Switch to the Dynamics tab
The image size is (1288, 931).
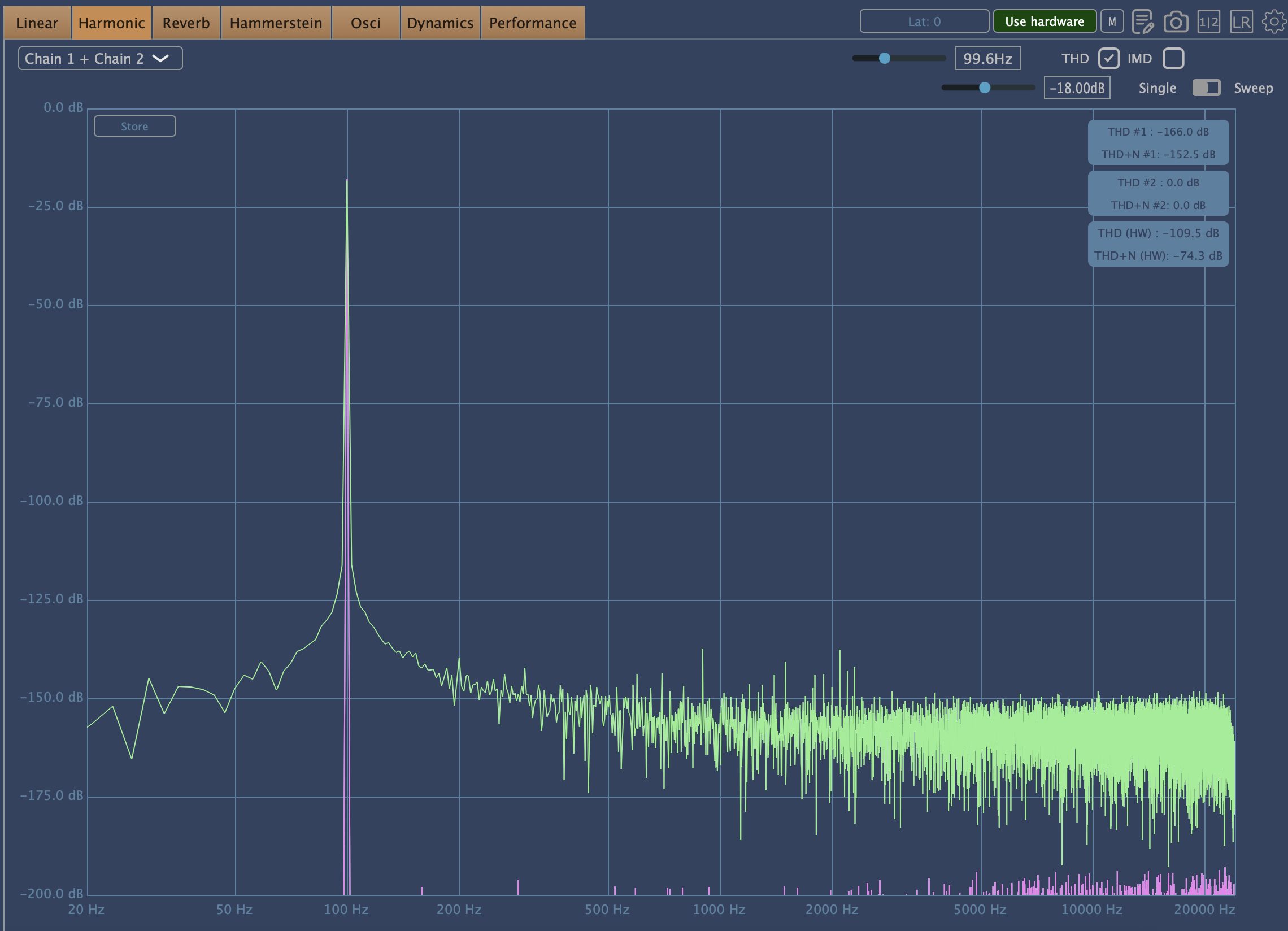[x=440, y=23]
